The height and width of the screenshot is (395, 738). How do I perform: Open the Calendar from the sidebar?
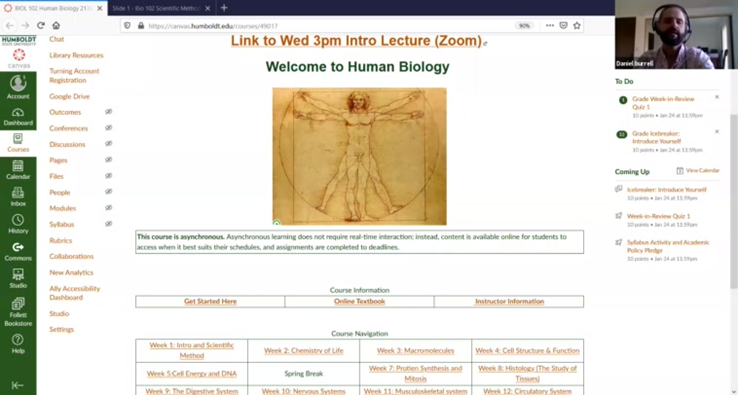18,170
